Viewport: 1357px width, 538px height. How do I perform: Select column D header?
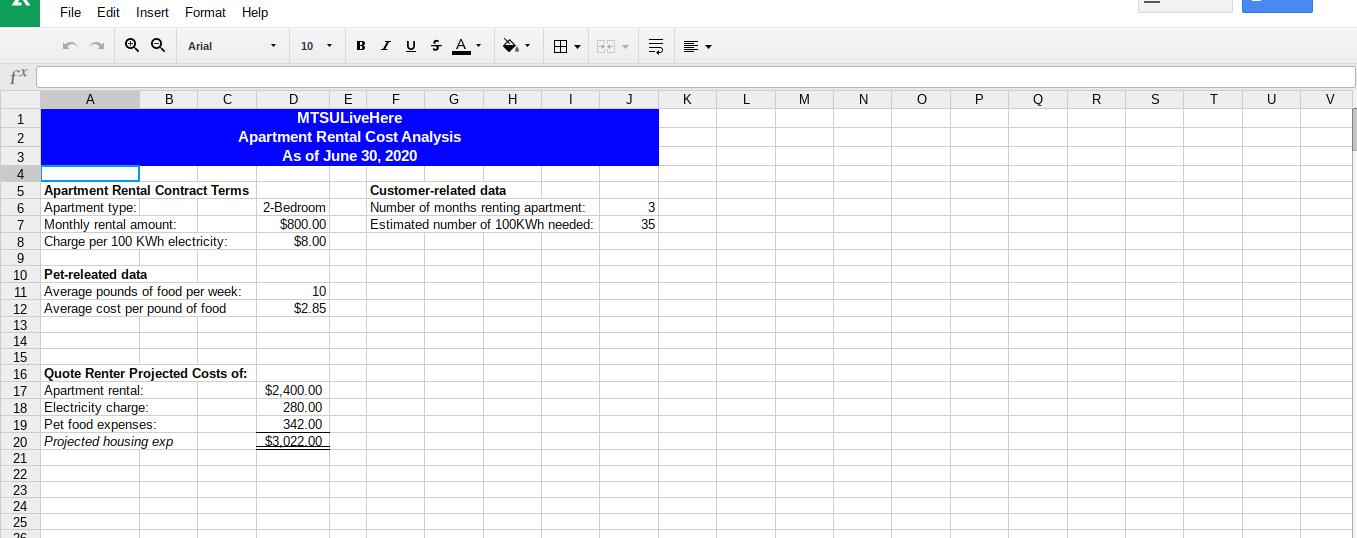pyautogui.click(x=293, y=99)
